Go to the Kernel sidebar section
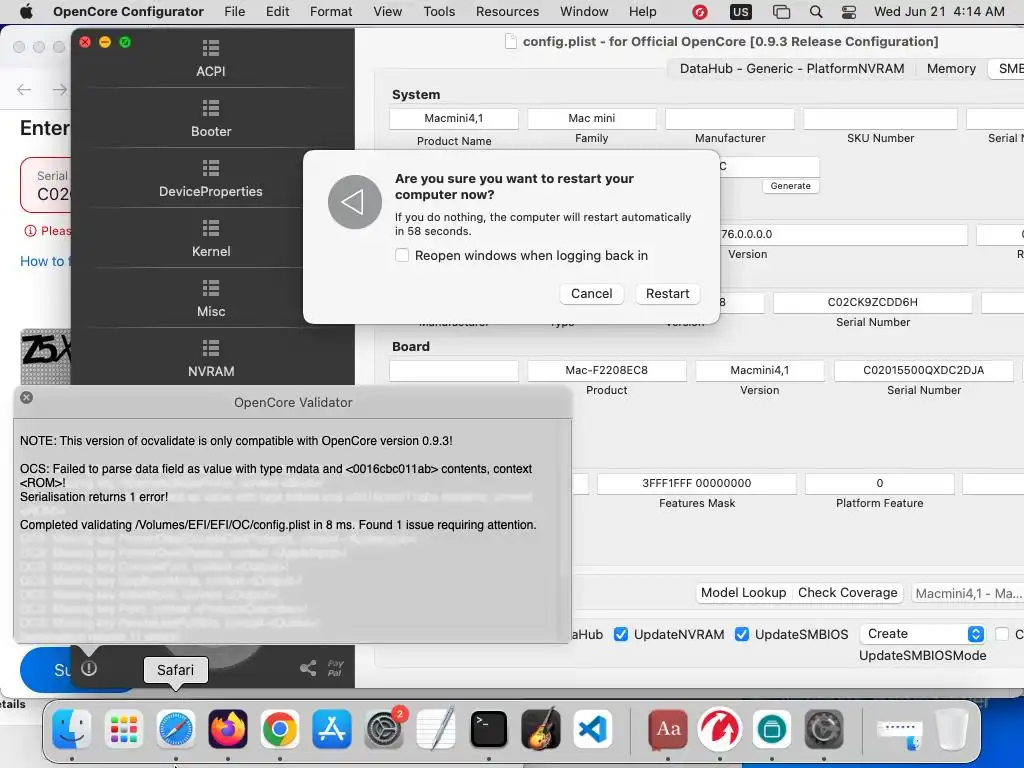 tap(210, 238)
